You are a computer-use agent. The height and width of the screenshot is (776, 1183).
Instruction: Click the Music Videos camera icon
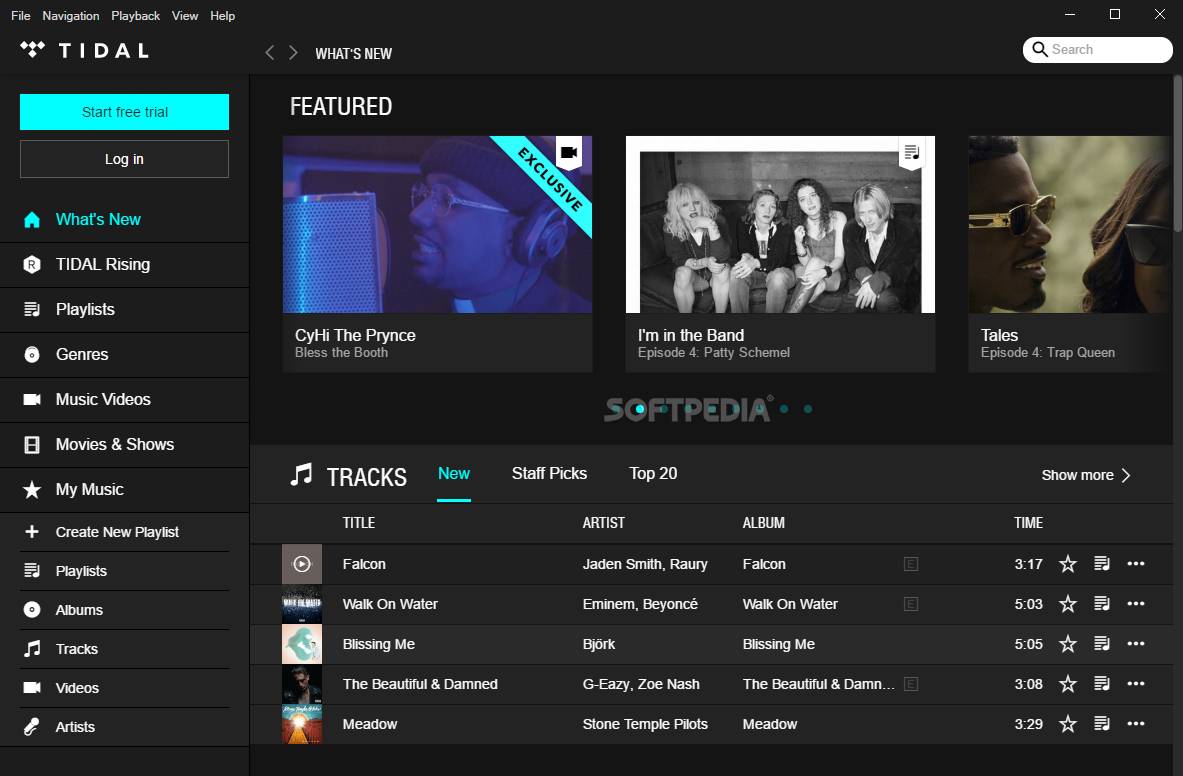point(32,400)
